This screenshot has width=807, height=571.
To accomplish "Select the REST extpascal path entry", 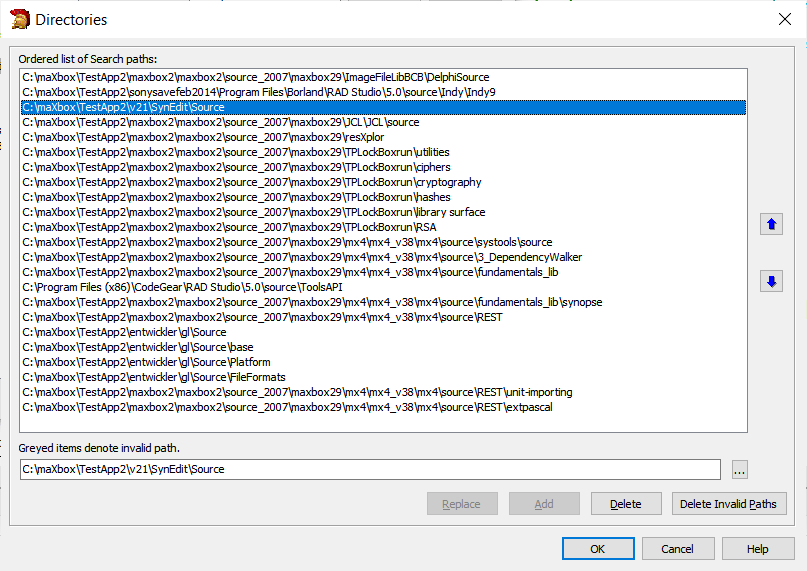I will pyautogui.click(x=287, y=407).
